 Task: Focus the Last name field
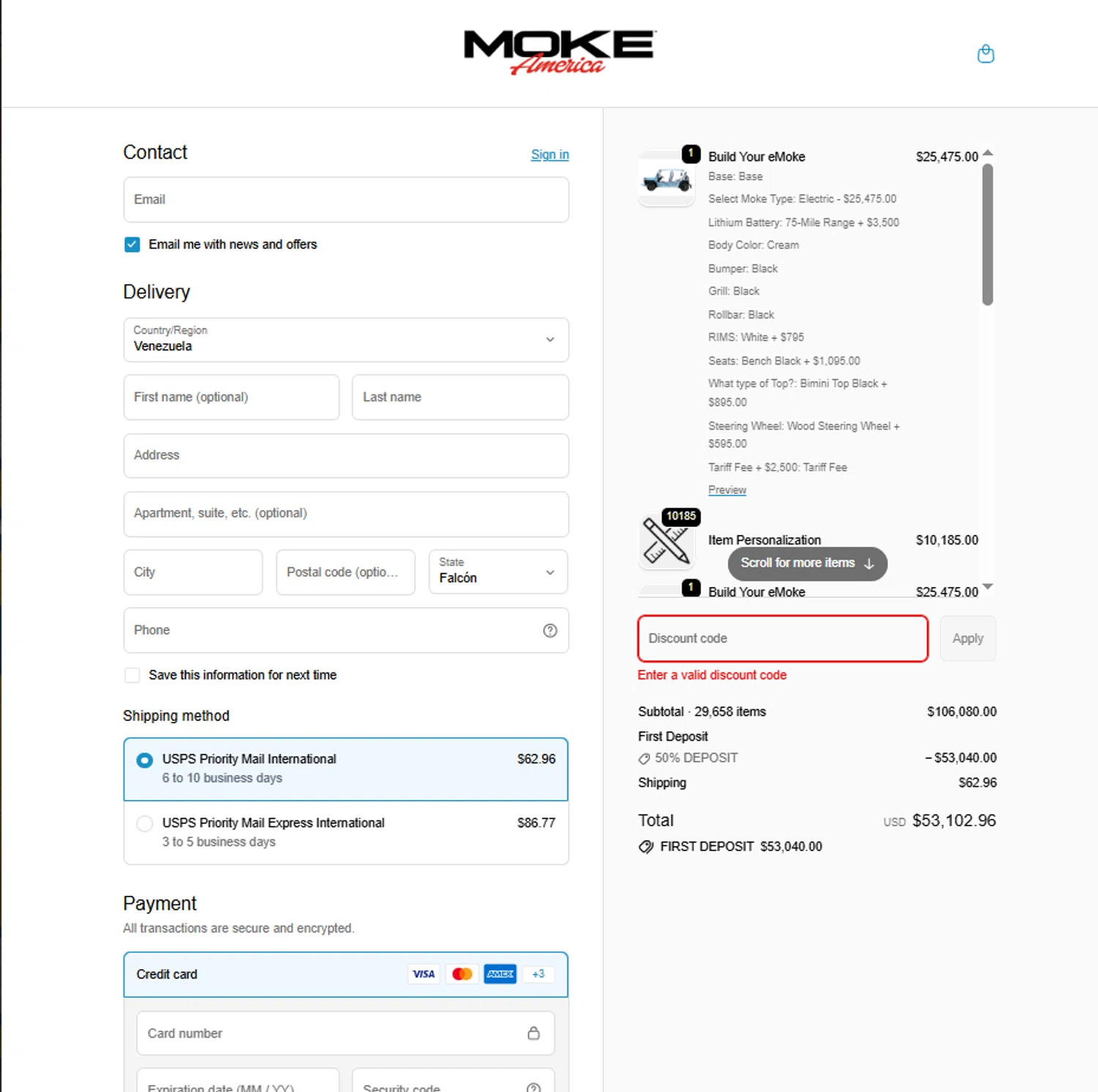[460, 397]
